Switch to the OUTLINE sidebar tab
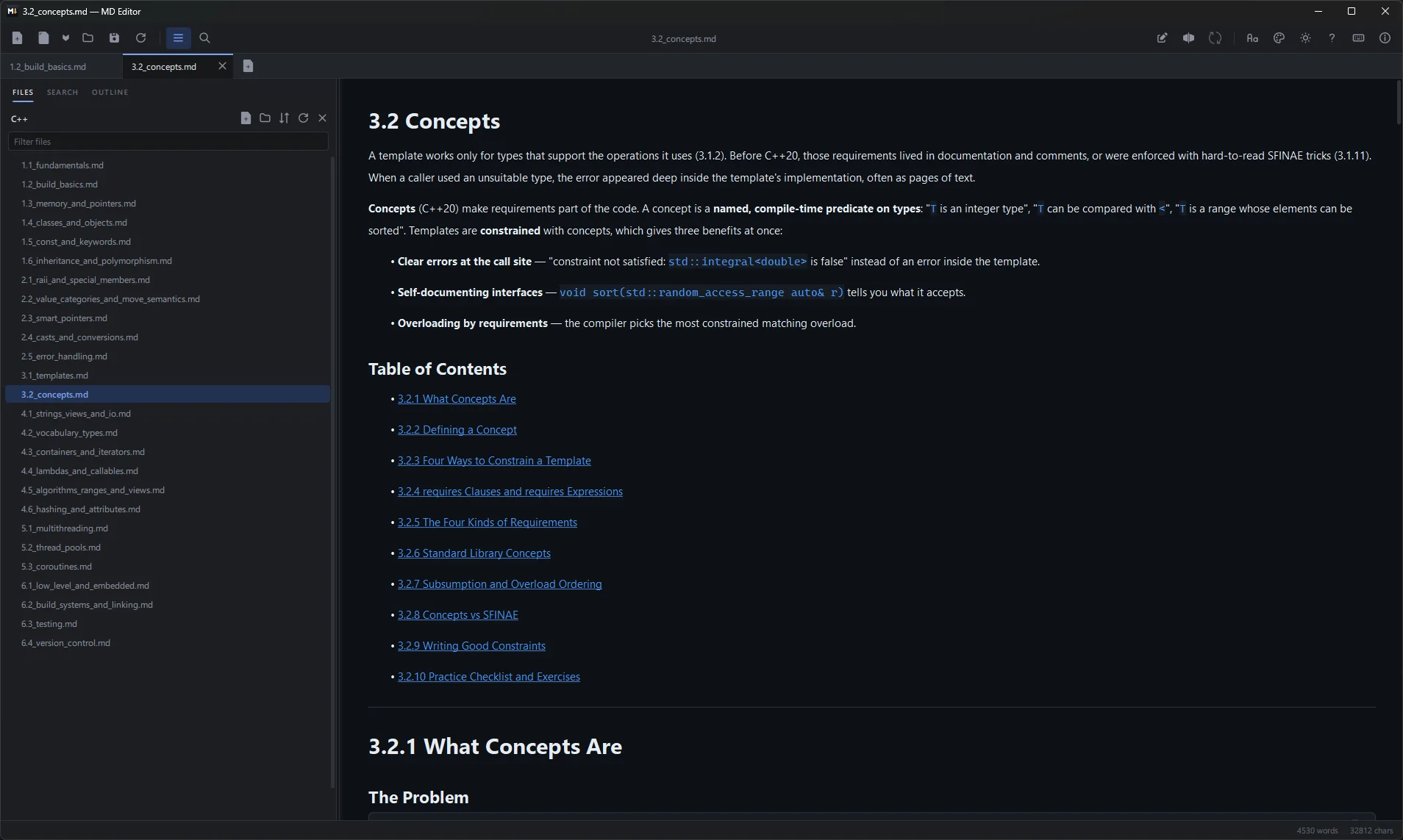The width and height of the screenshot is (1403, 840). [x=110, y=93]
